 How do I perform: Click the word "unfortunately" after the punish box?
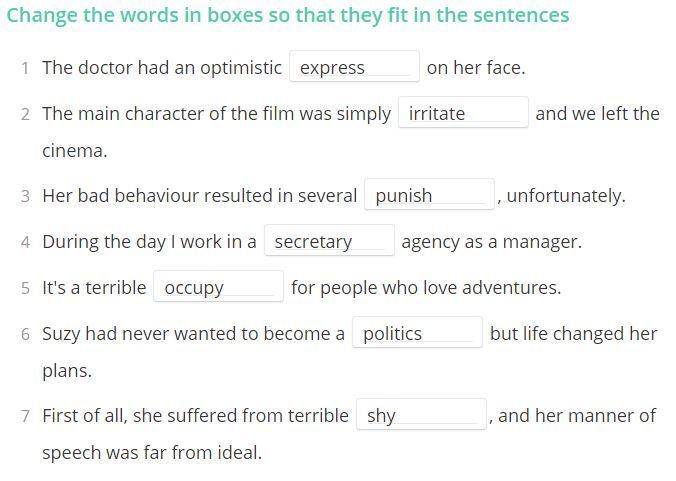[x=566, y=196]
